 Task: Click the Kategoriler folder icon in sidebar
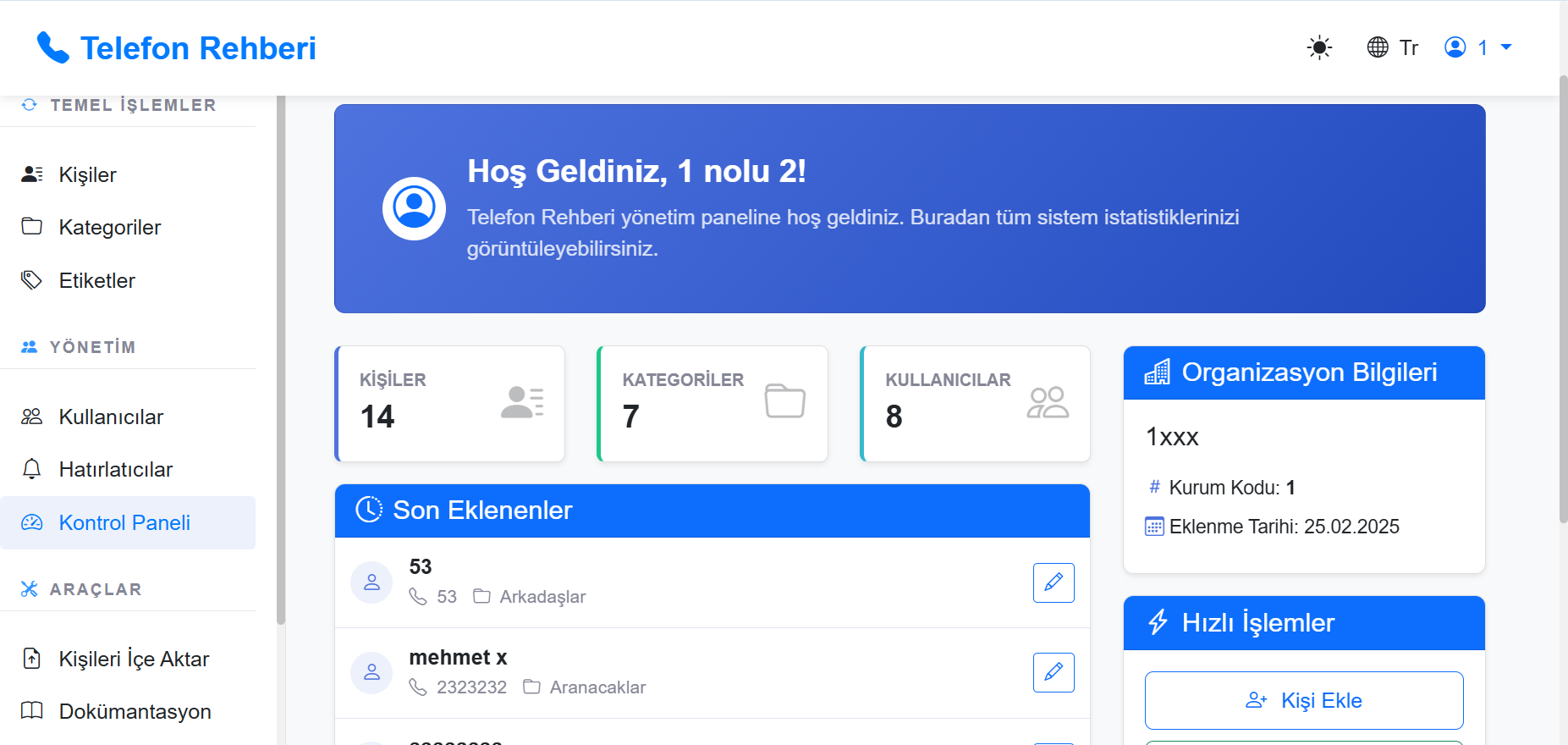32,227
